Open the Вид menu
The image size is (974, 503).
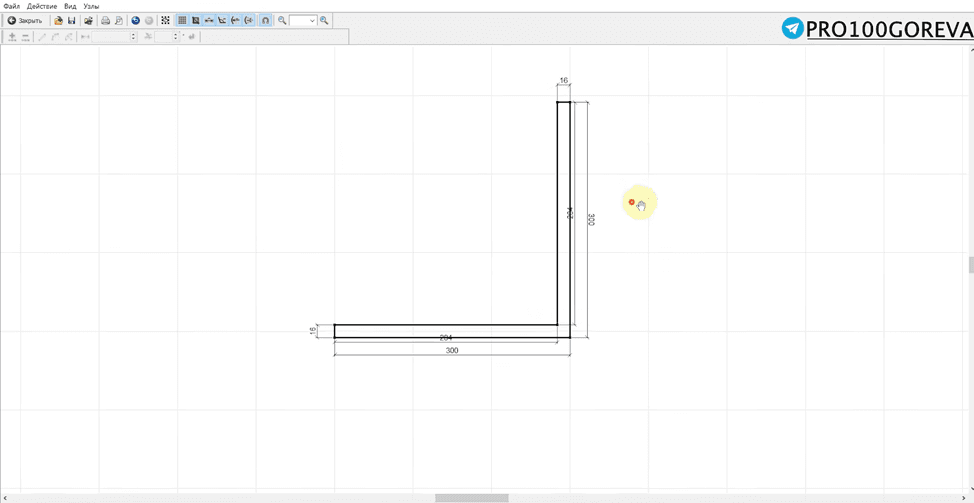point(70,6)
